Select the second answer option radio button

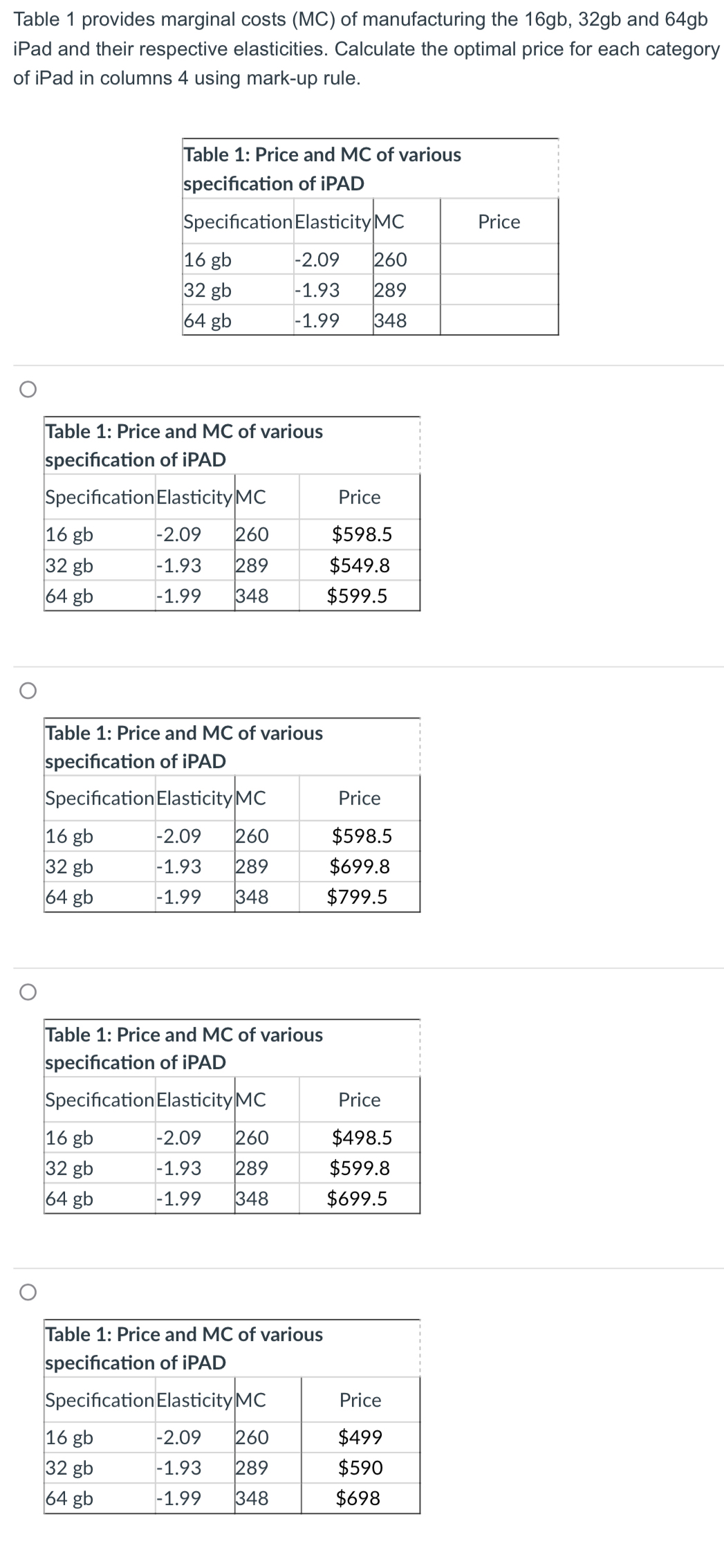pos(28,691)
